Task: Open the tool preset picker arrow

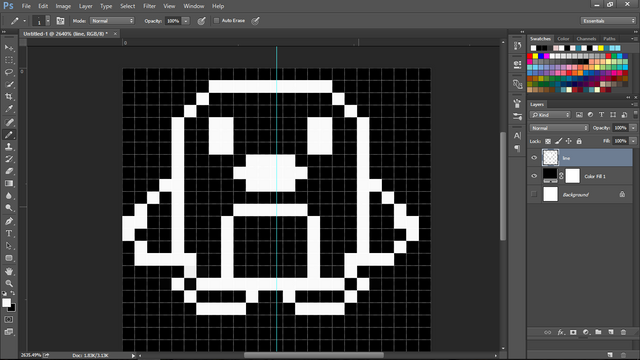Action: coord(24,21)
